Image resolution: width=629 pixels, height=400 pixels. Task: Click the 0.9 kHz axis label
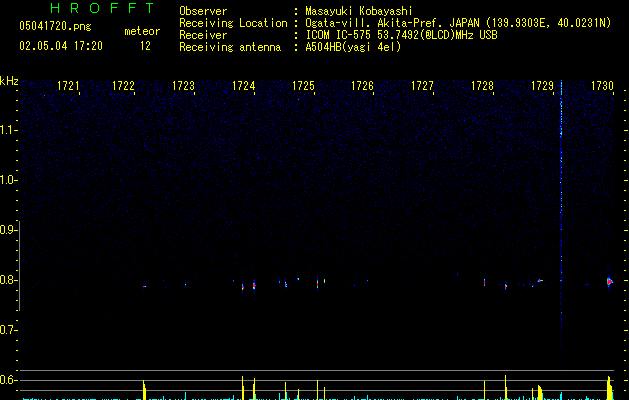coord(7,230)
